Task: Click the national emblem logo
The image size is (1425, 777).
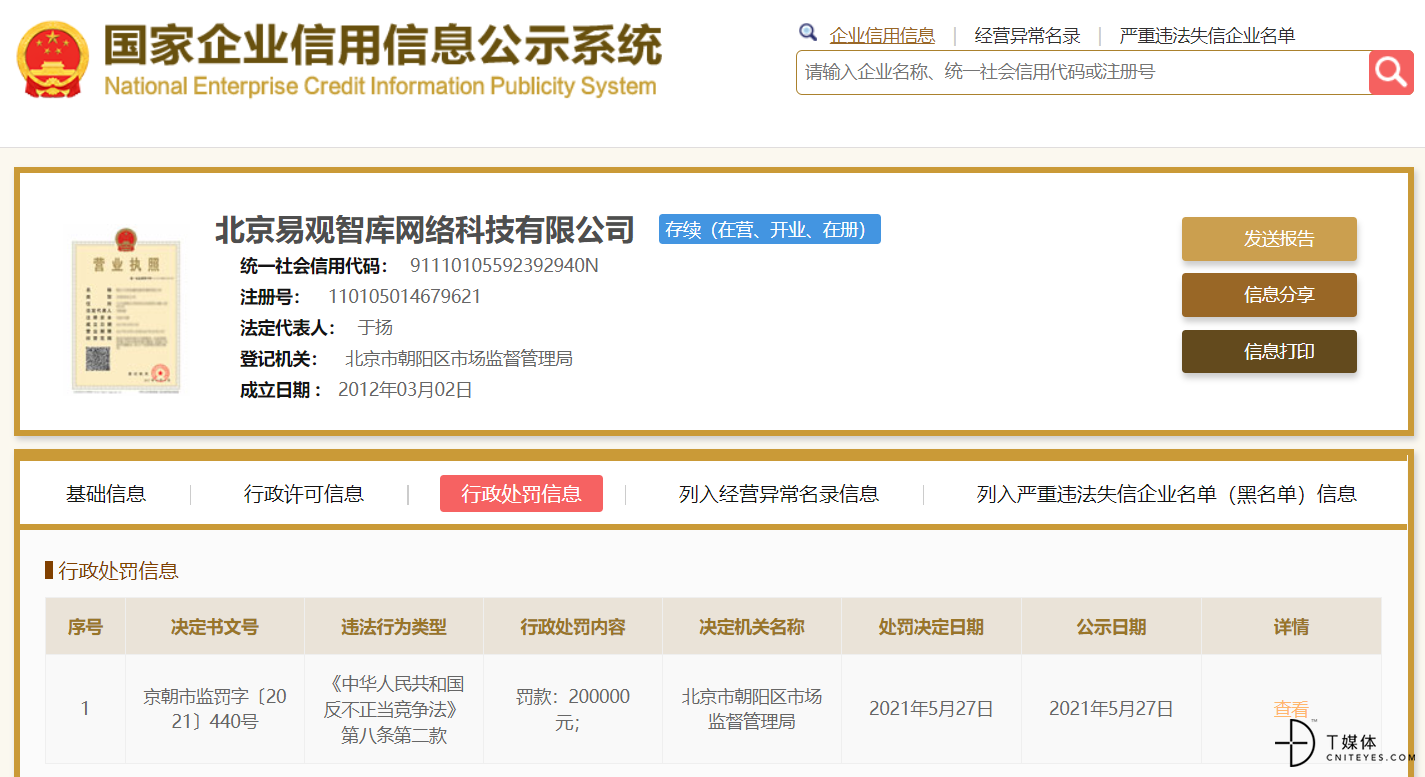Action: click(53, 59)
